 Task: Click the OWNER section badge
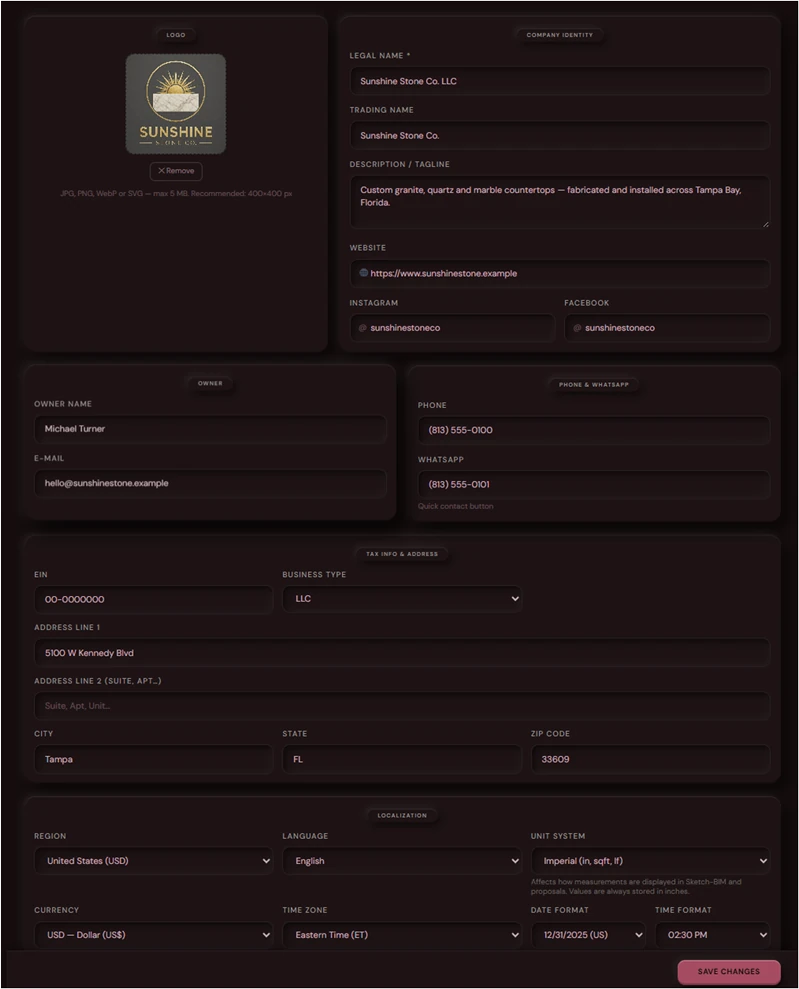point(210,383)
